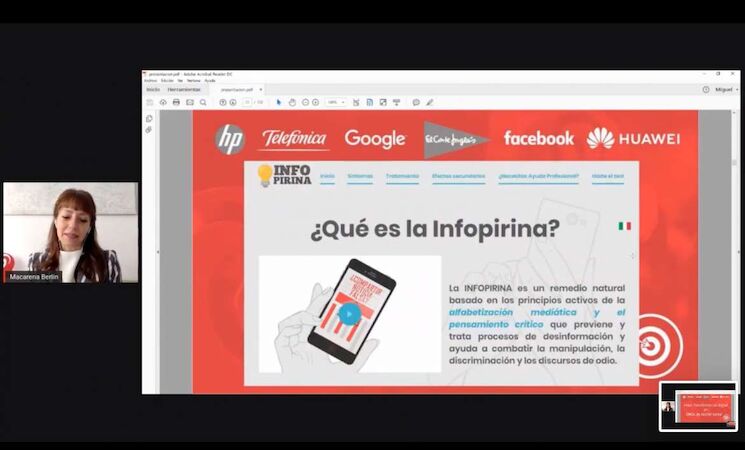Click the Síntomas navigation link

point(360,177)
